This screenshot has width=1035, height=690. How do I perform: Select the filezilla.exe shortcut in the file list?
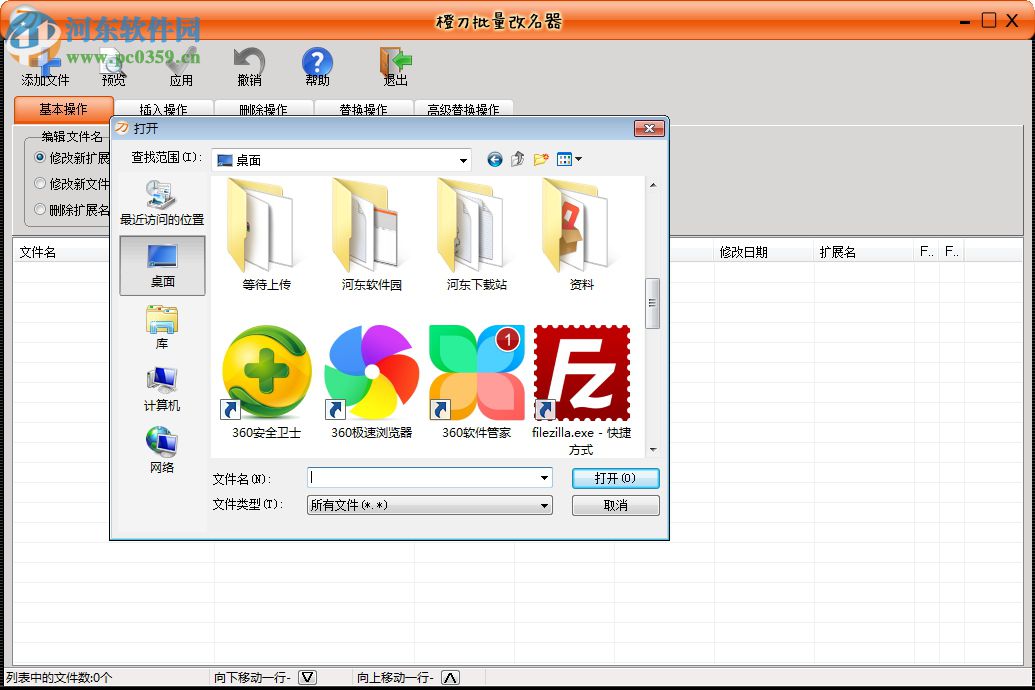581,374
